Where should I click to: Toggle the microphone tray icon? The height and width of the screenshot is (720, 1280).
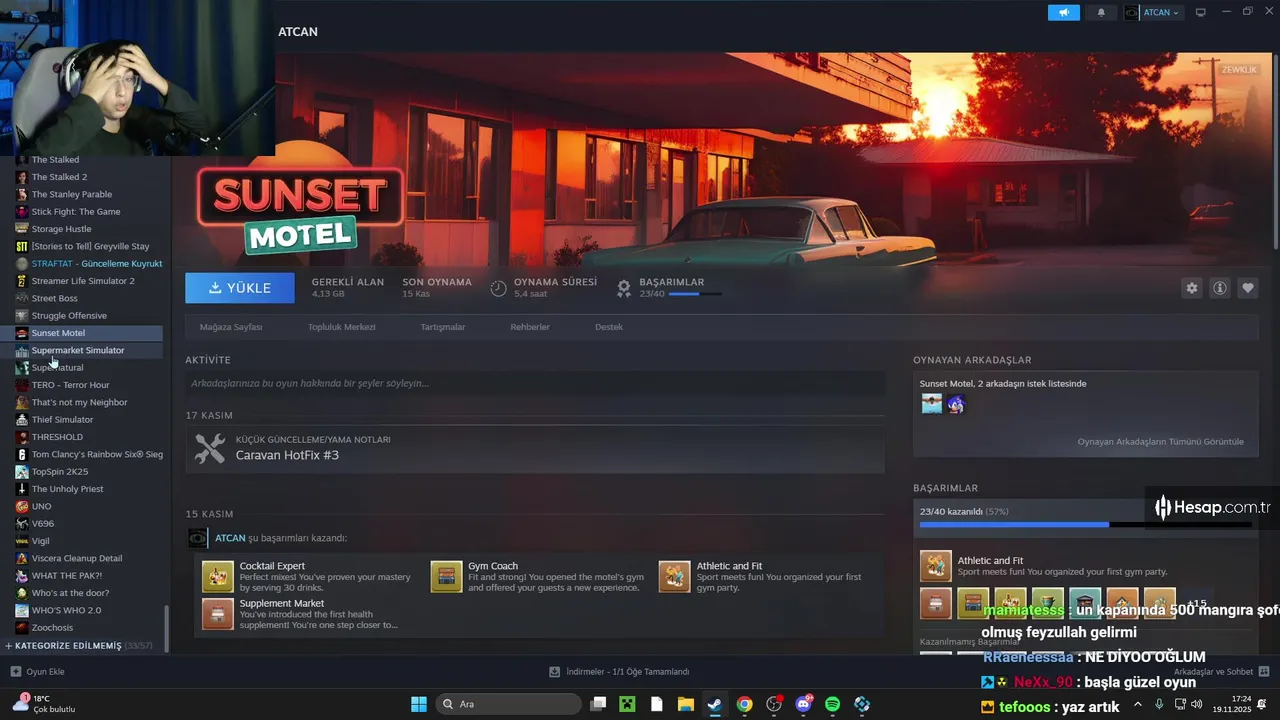pyautogui.click(x=1159, y=704)
